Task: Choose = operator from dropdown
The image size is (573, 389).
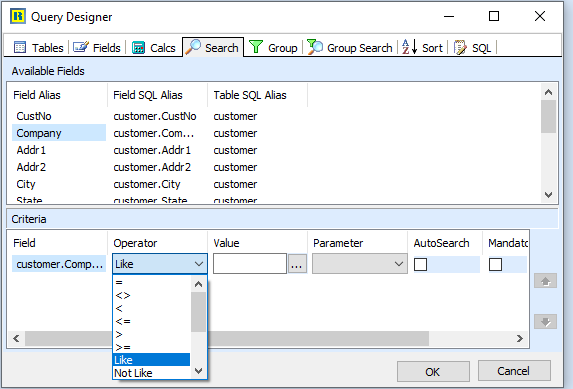Action: (x=152, y=282)
